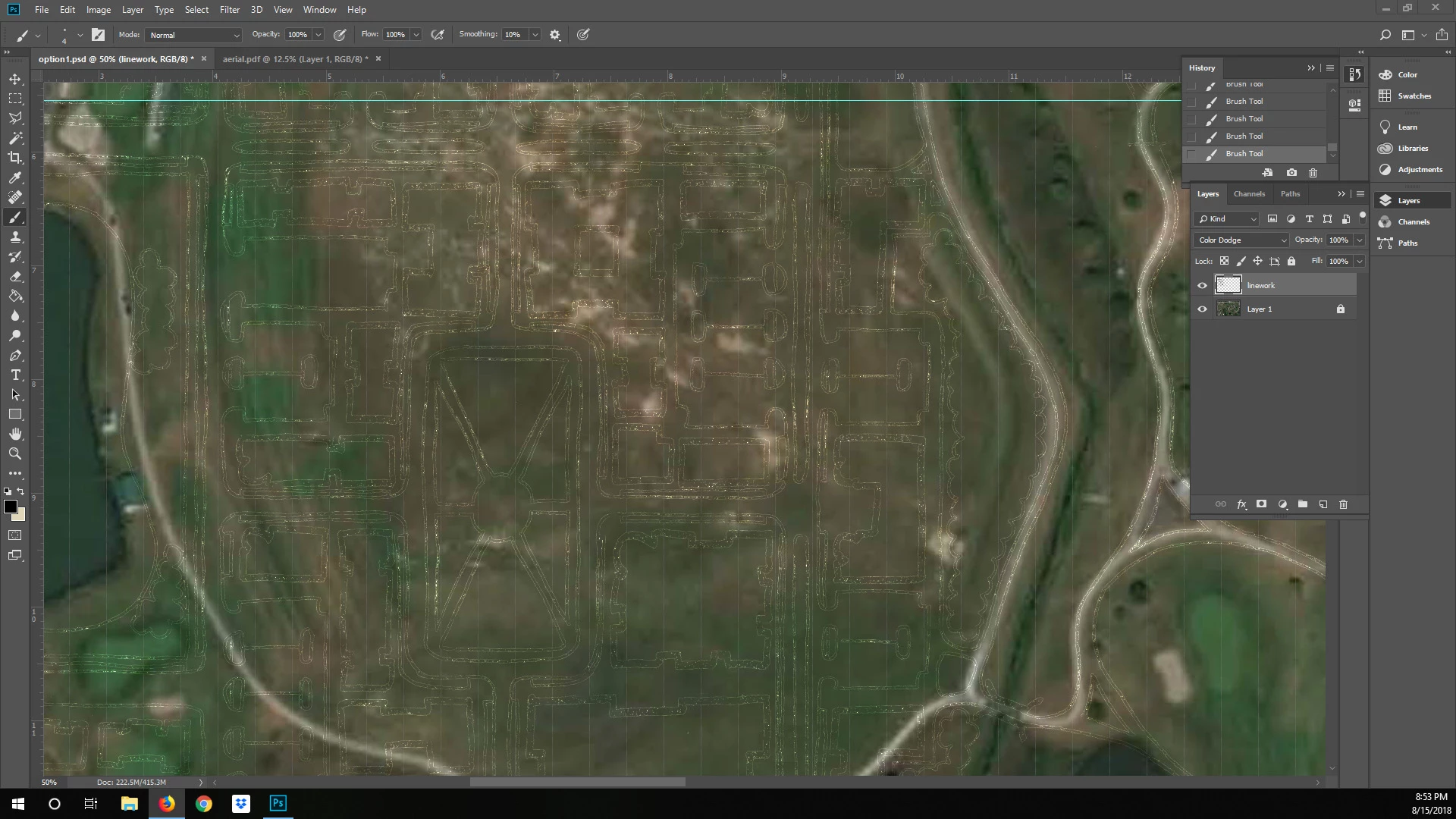Hide the linework layer
Screen dimensions: 1456x819
pyautogui.click(x=1202, y=286)
